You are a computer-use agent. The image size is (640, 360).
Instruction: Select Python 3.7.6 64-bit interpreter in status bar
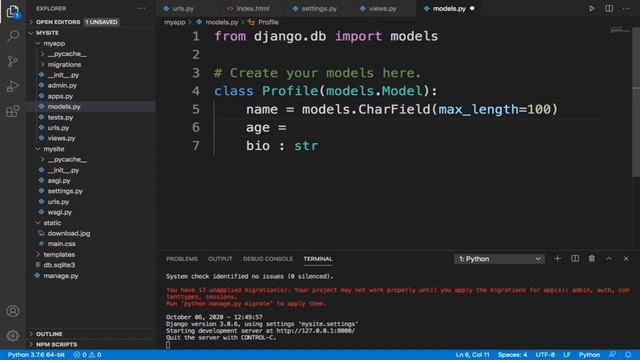(x=36, y=355)
